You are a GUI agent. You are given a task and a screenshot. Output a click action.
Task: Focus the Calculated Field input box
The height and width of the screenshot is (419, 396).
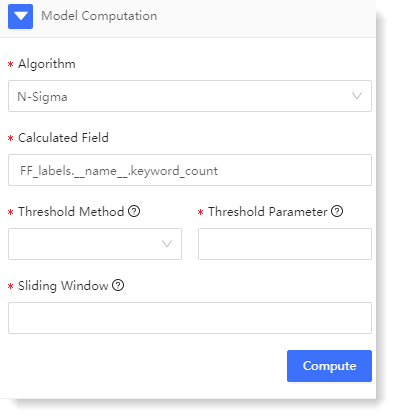(190, 170)
